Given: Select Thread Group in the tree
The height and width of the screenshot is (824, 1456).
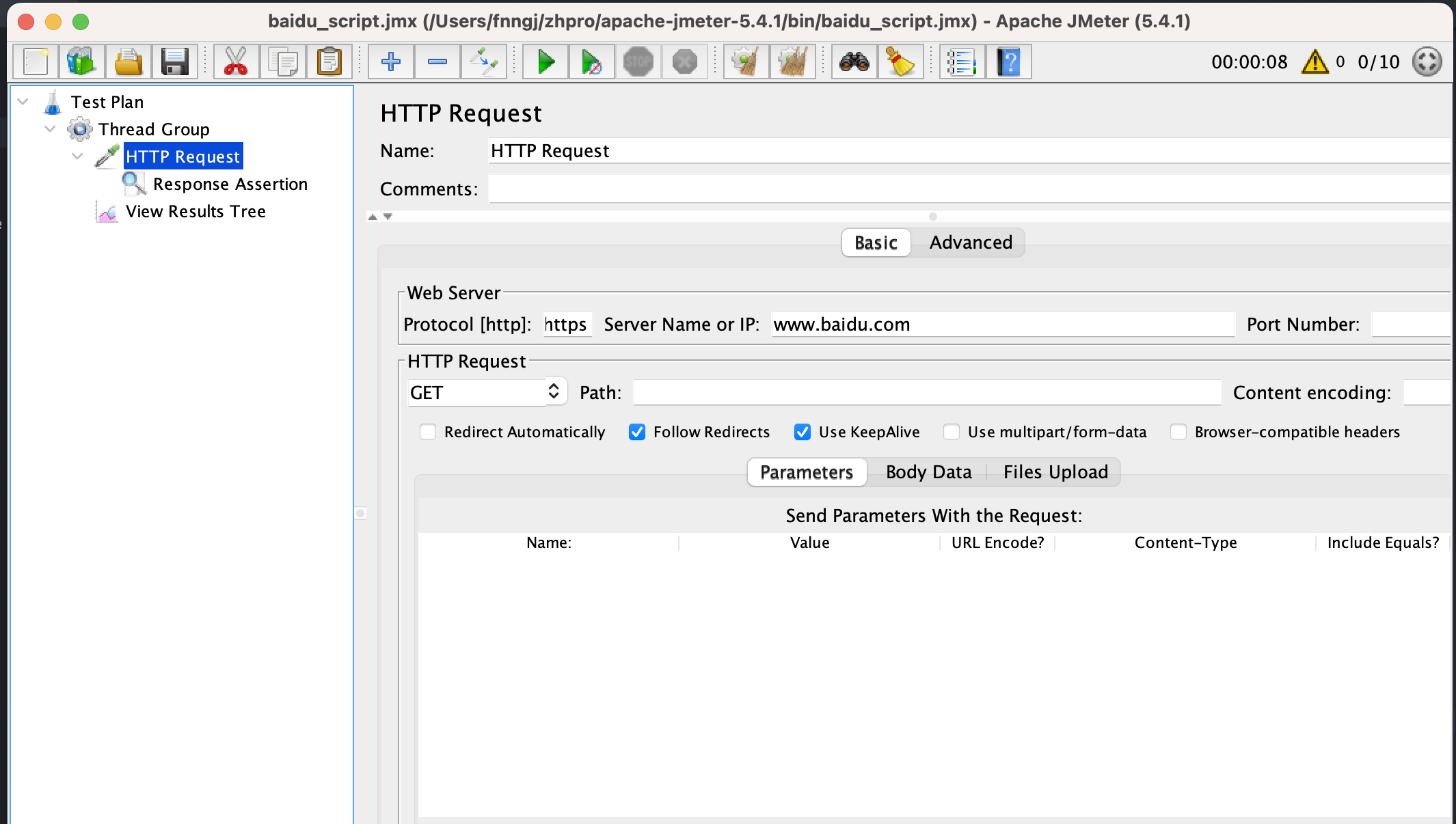Looking at the screenshot, I should (x=154, y=130).
